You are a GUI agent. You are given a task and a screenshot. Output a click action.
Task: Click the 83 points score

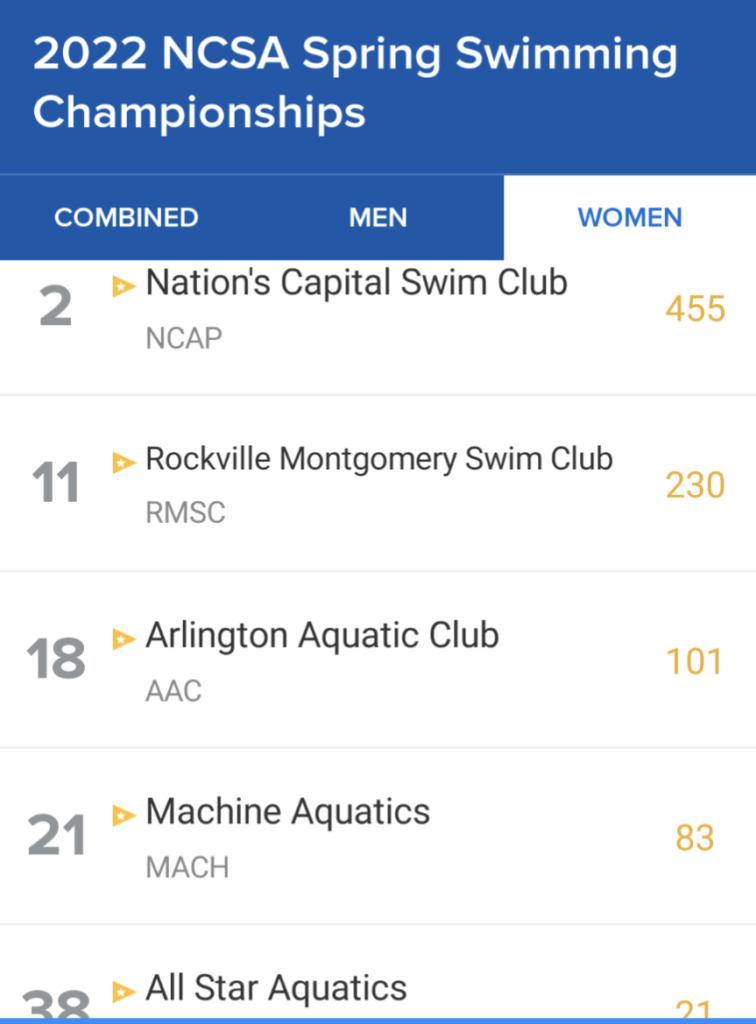coord(695,838)
